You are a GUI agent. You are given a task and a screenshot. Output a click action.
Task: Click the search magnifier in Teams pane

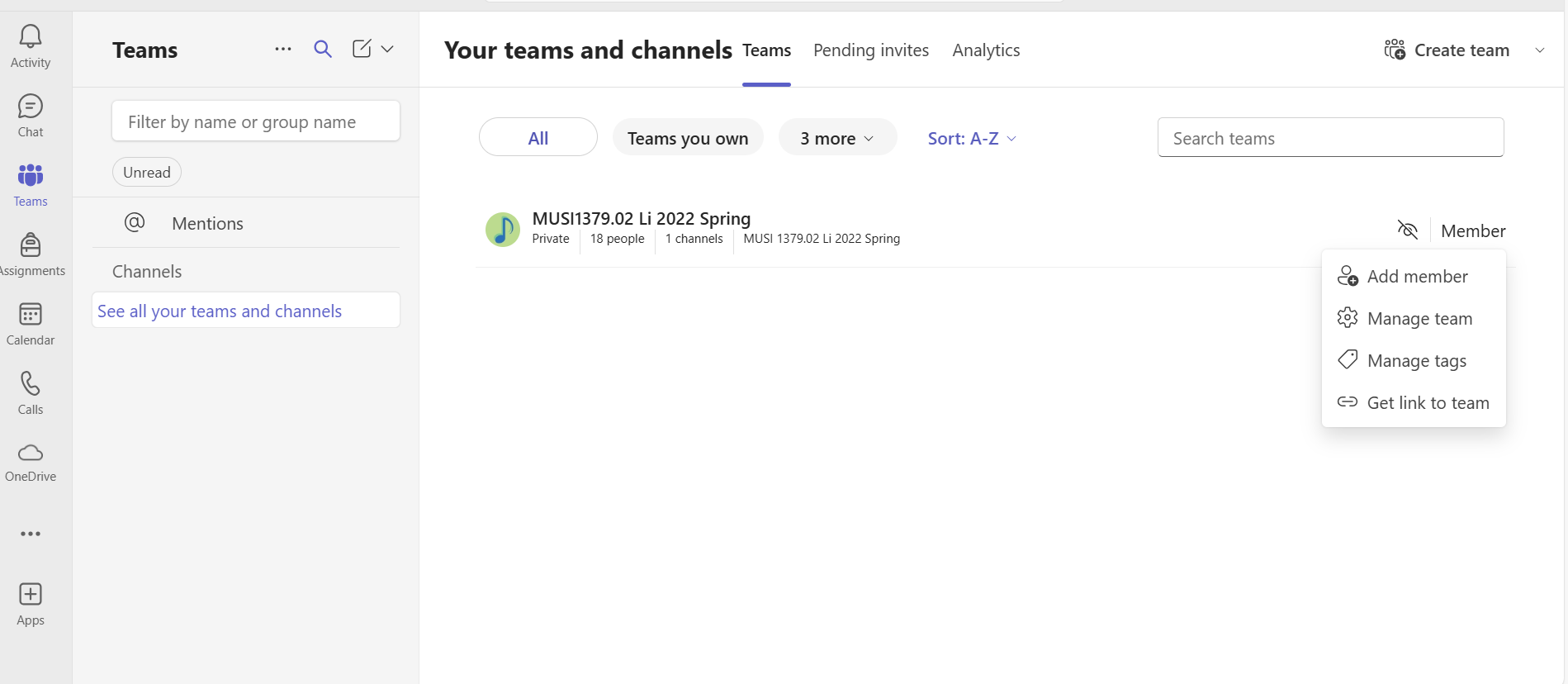click(323, 49)
